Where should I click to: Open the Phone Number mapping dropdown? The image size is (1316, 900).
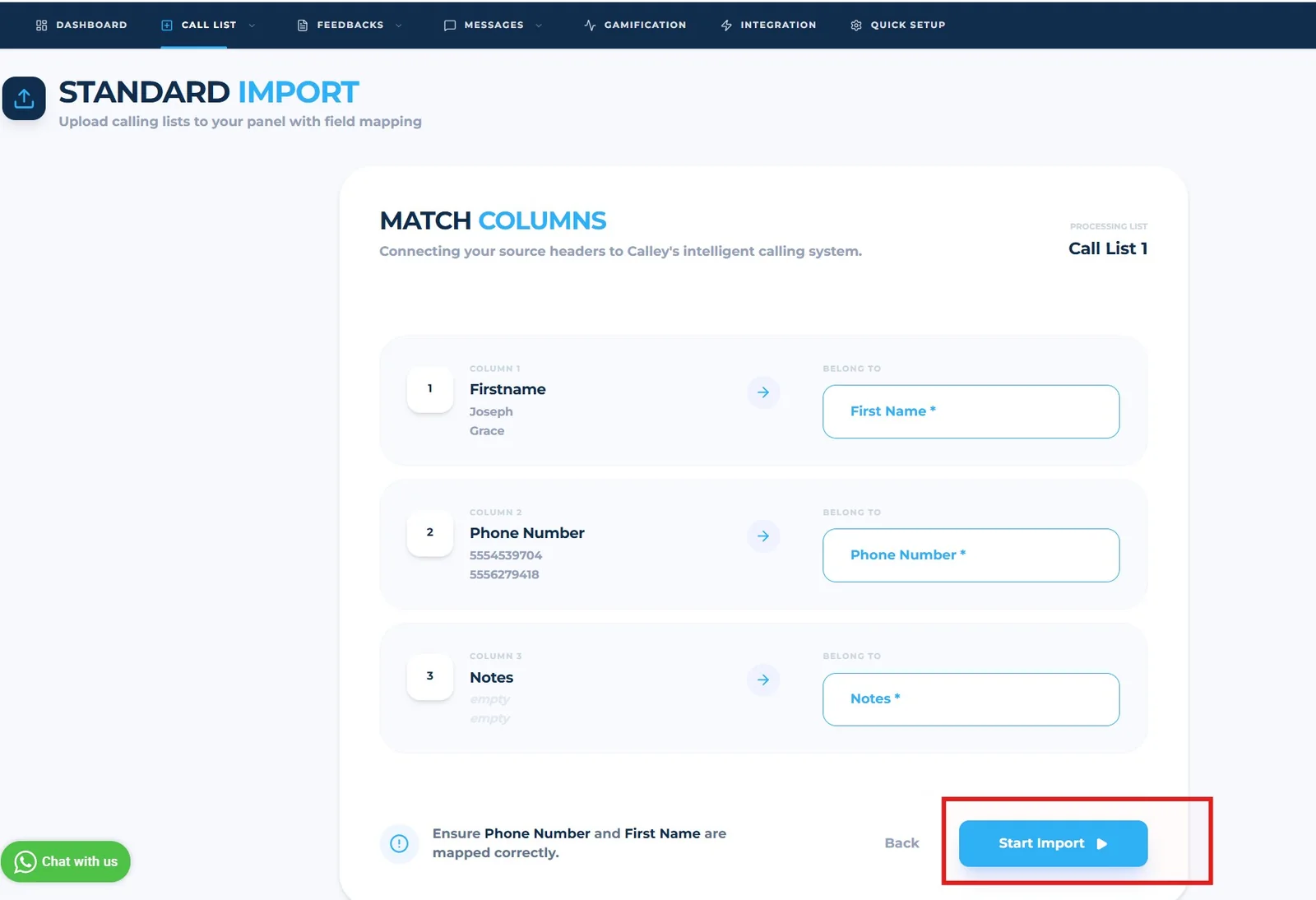(x=971, y=555)
